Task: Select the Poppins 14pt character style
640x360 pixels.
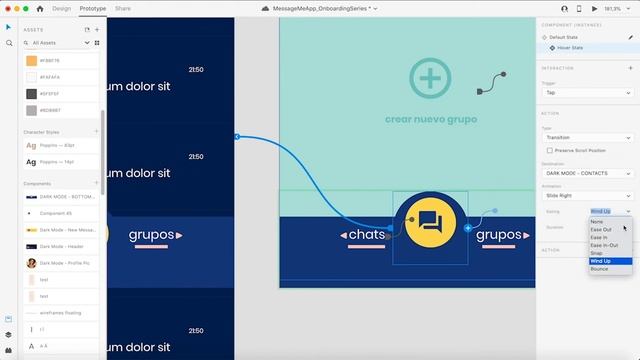Action: [61, 162]
